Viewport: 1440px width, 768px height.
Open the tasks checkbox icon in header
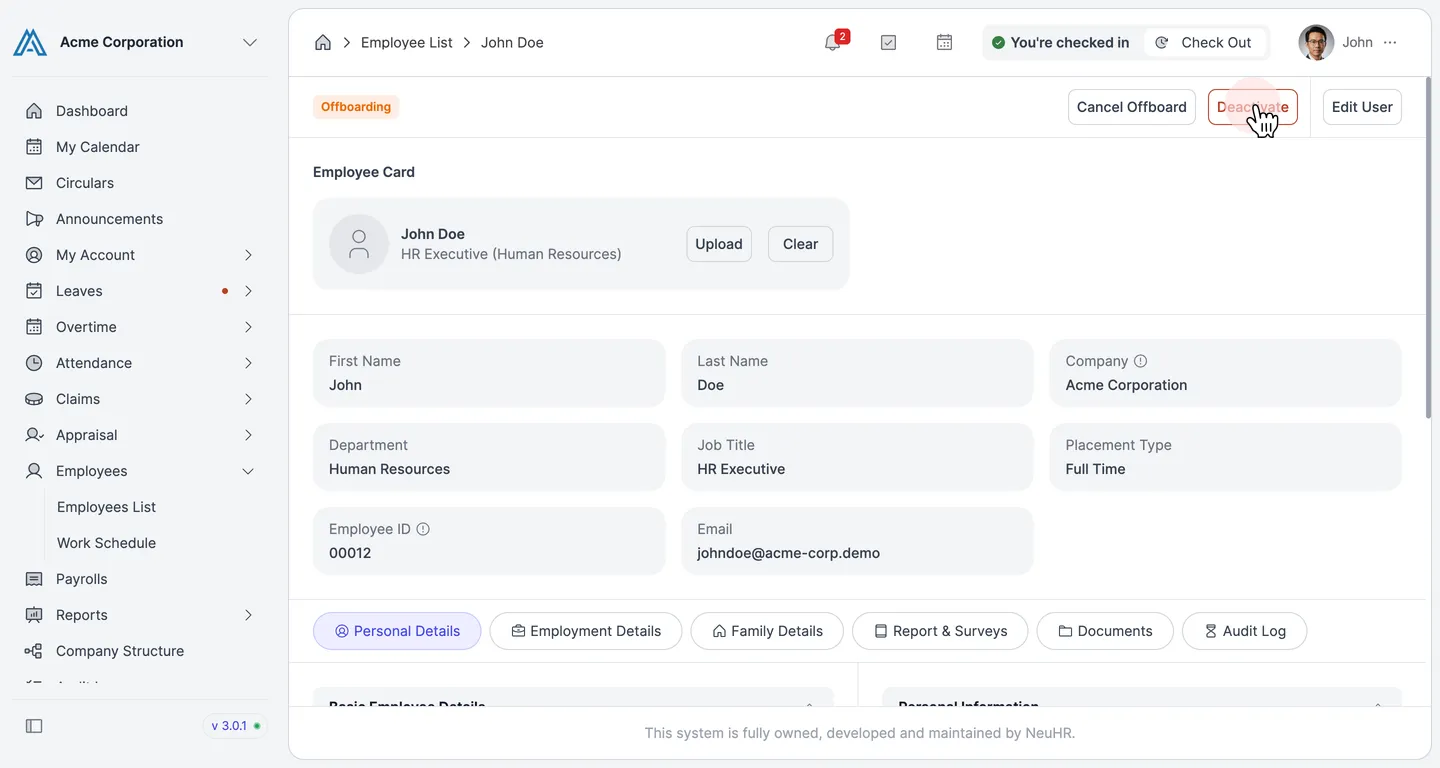tap(888, 42)
